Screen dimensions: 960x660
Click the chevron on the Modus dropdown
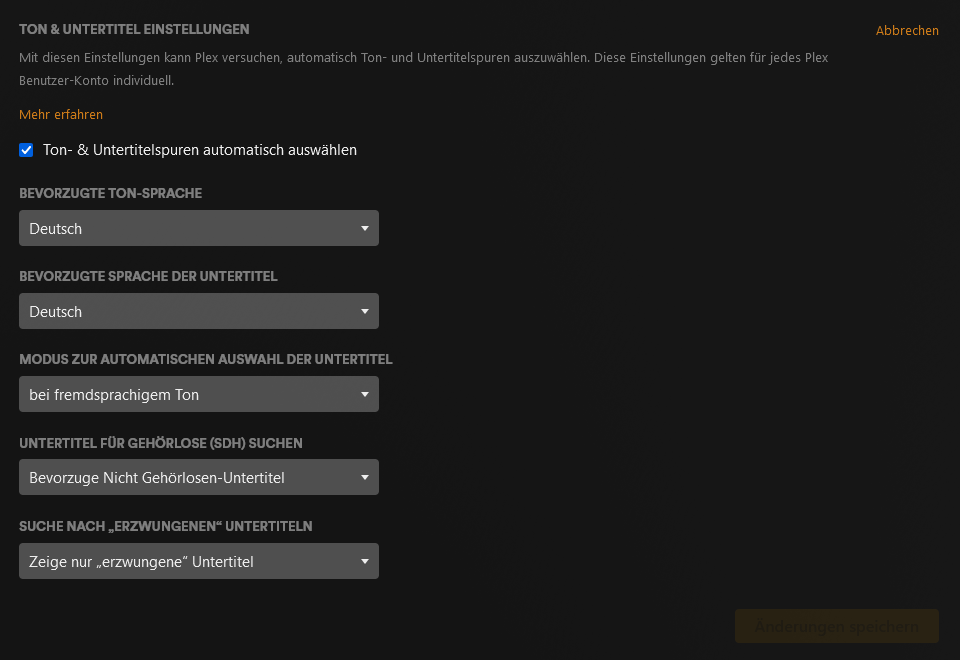(366, 394)
